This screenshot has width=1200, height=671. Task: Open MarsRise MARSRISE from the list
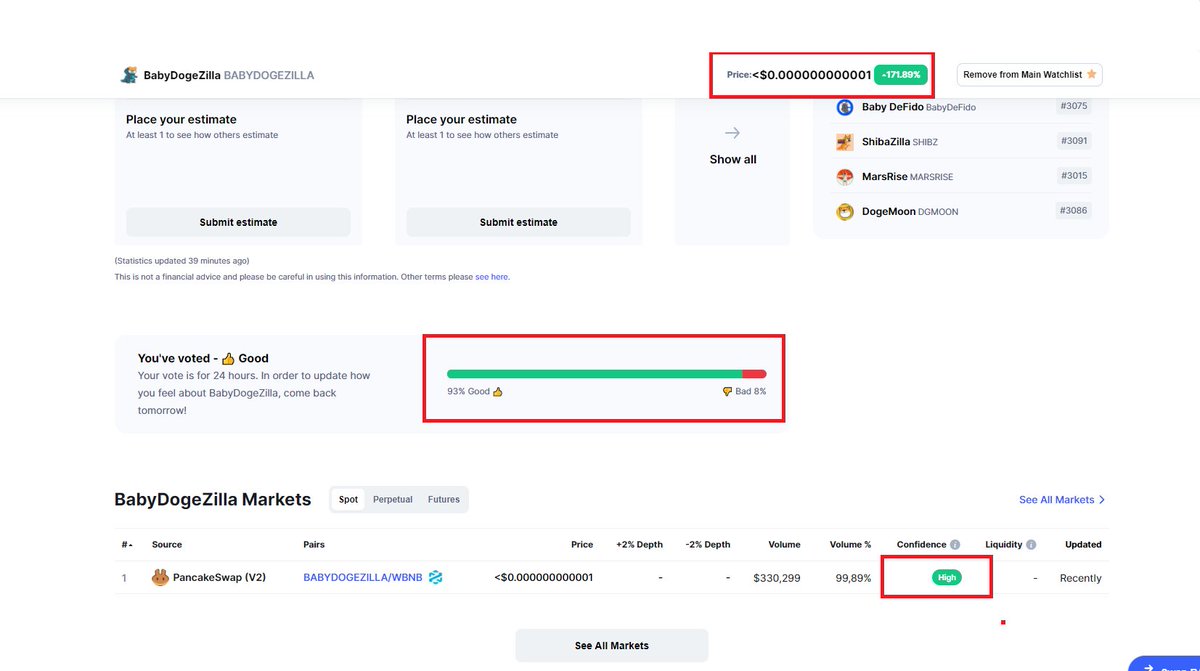pyautogui.click(x=907, y=177)
